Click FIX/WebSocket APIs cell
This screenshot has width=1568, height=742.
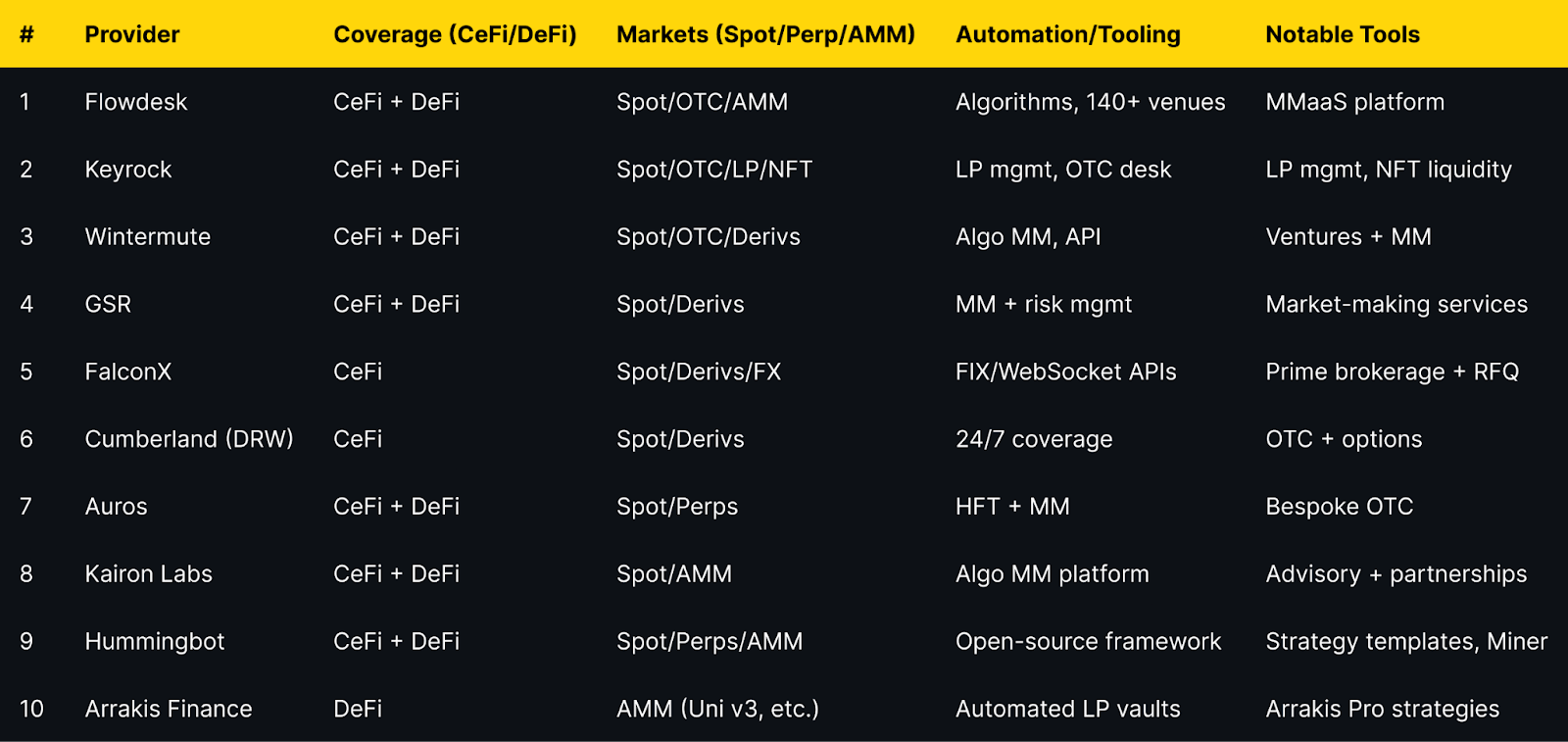[1066, 372]
